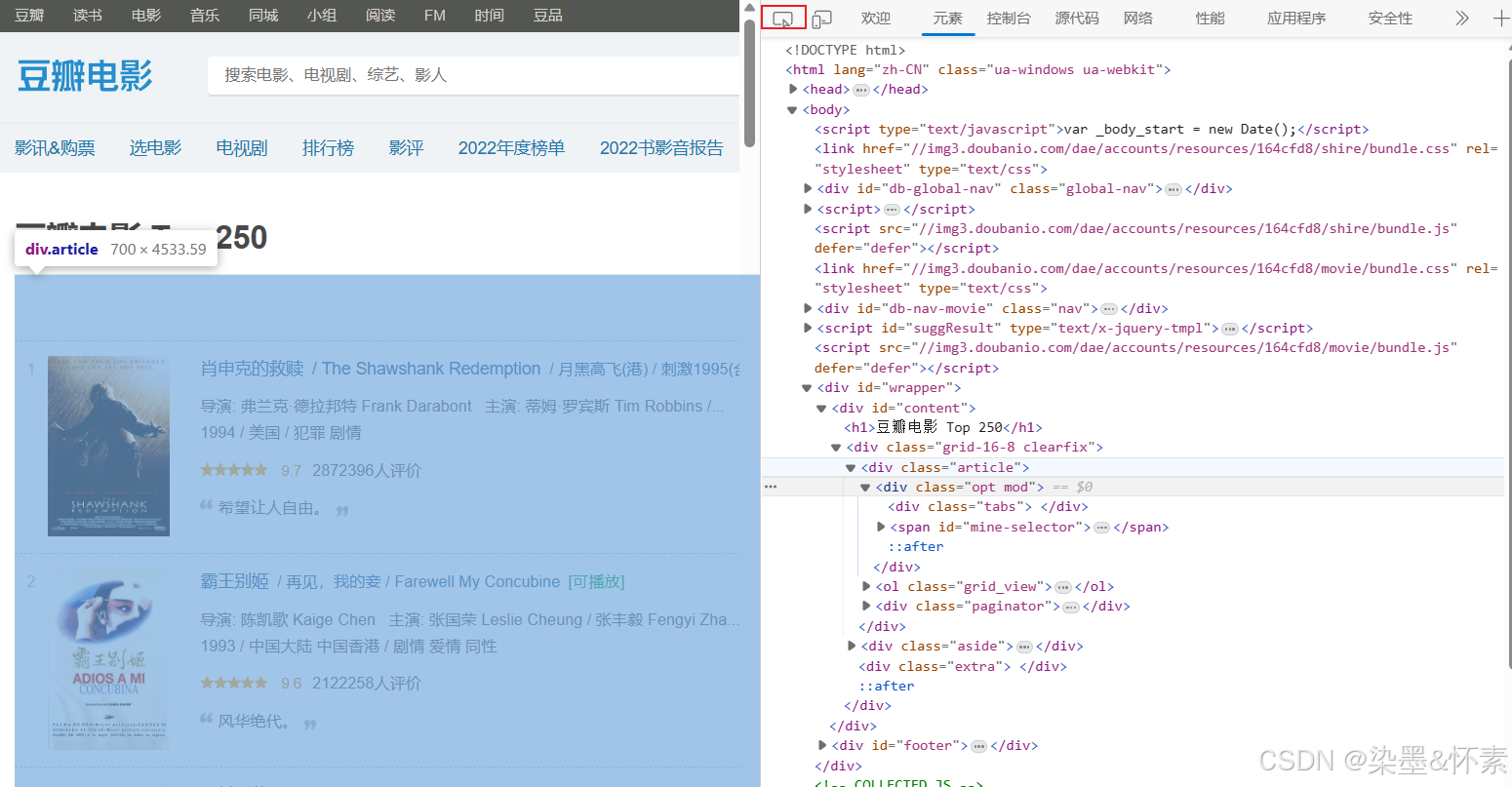Collapse the body element node
The image size is (1512, 787).
tap(792, 109)
